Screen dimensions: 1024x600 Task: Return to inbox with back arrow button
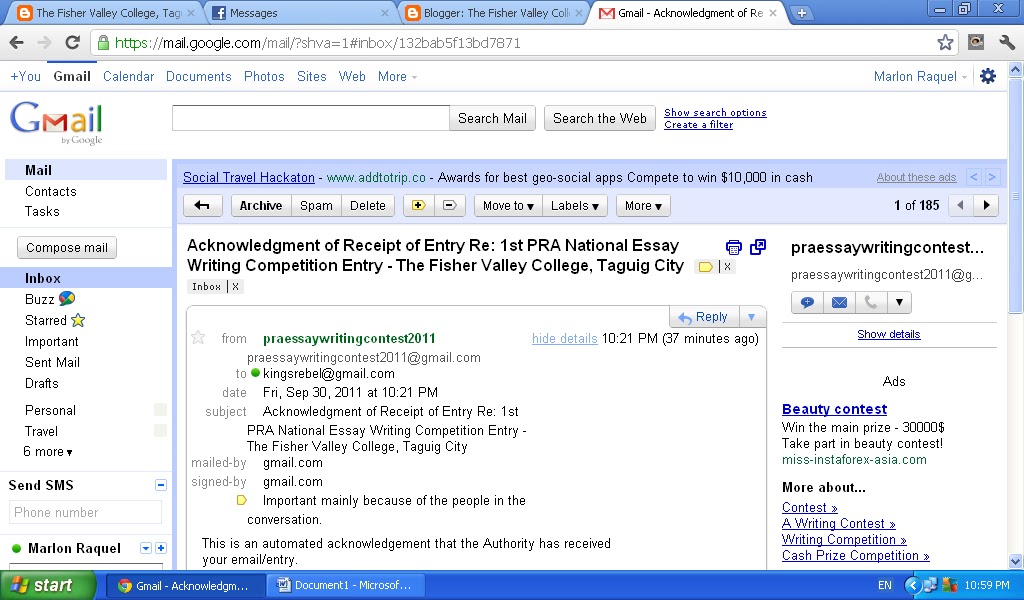(x=202, y=206)
